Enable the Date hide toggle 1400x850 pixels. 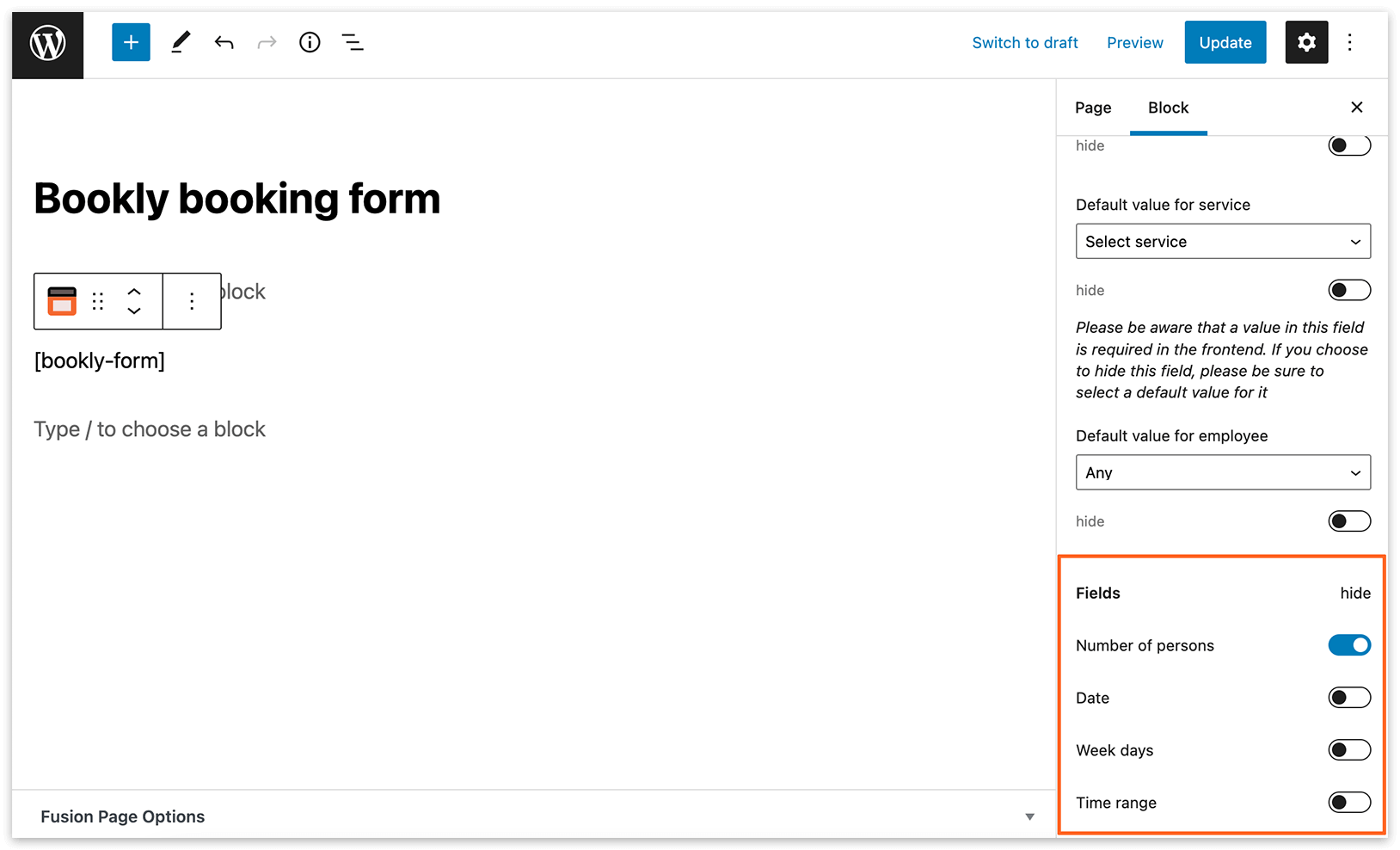[1349, 698]
